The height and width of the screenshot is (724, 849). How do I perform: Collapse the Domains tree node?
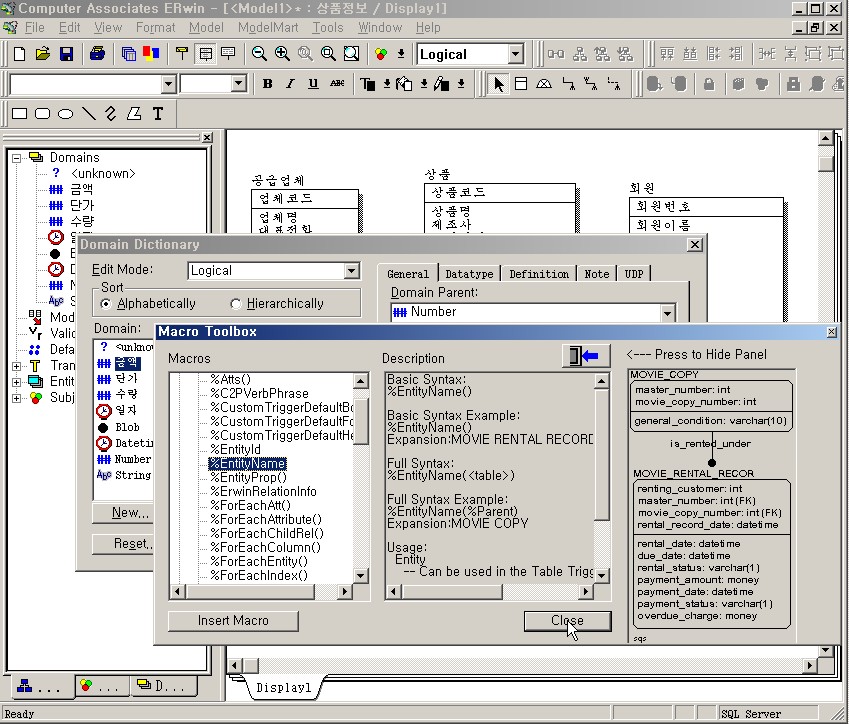[17, 158]
